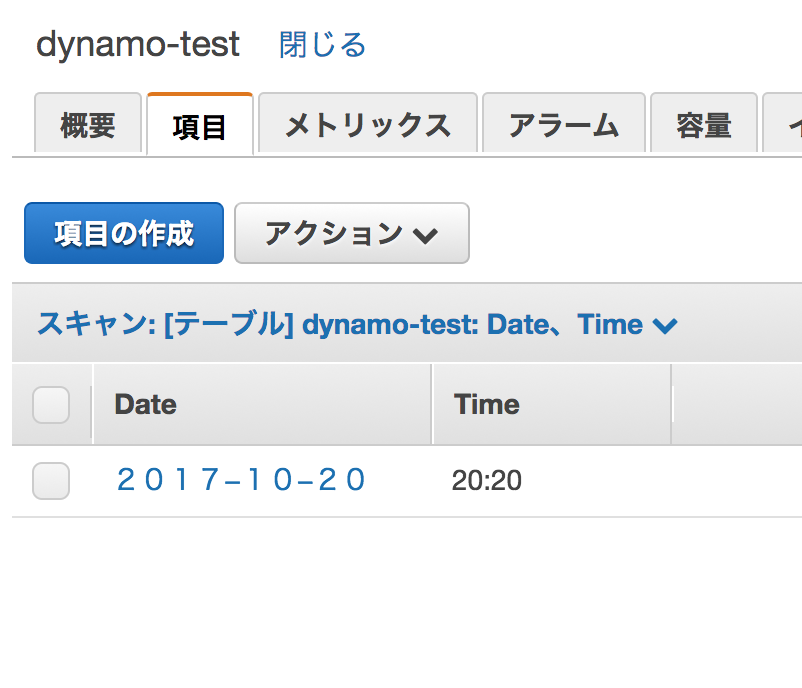Select the 項目 tab

coord(200,124)
